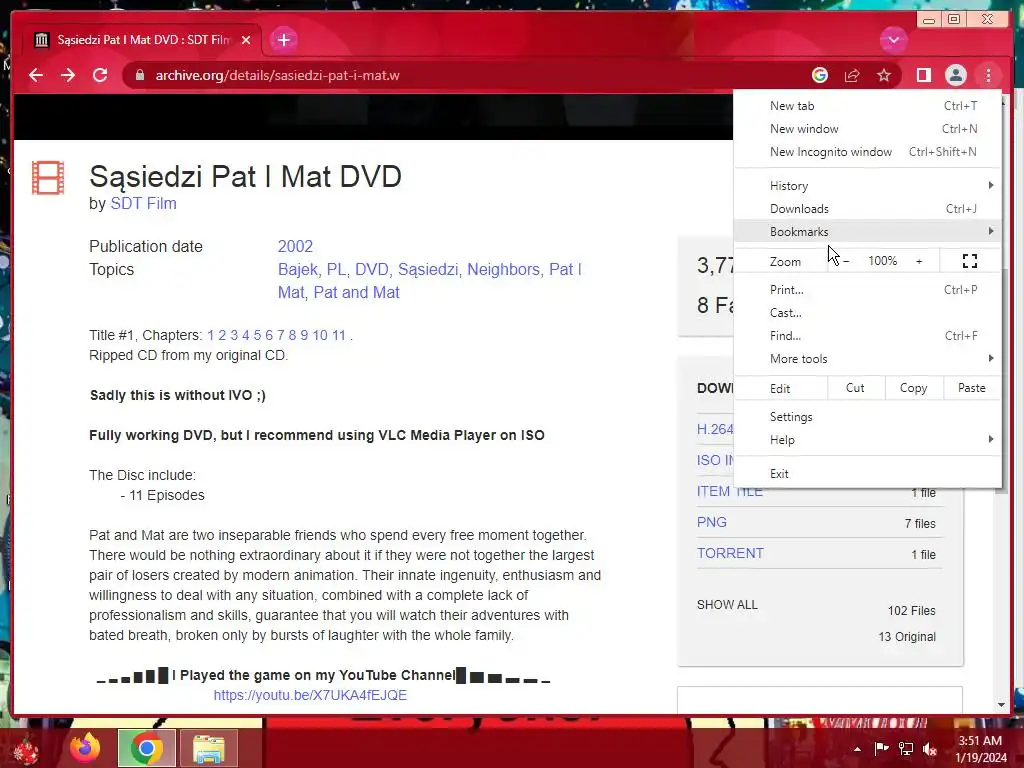Choose Cast... in the menu
This screenshot has width=1024, height=768.
coord(867,312)
